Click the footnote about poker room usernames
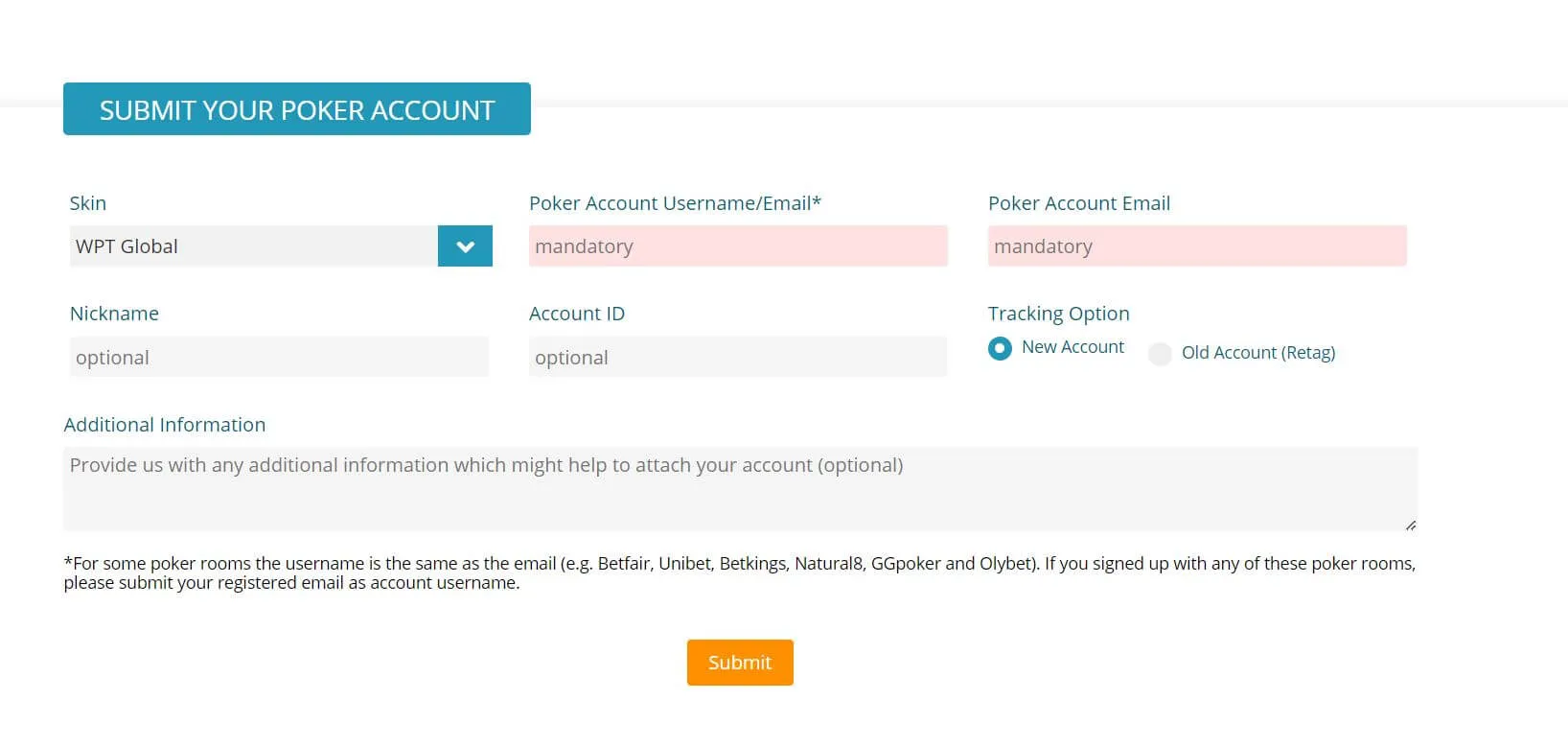 point(739,573)
